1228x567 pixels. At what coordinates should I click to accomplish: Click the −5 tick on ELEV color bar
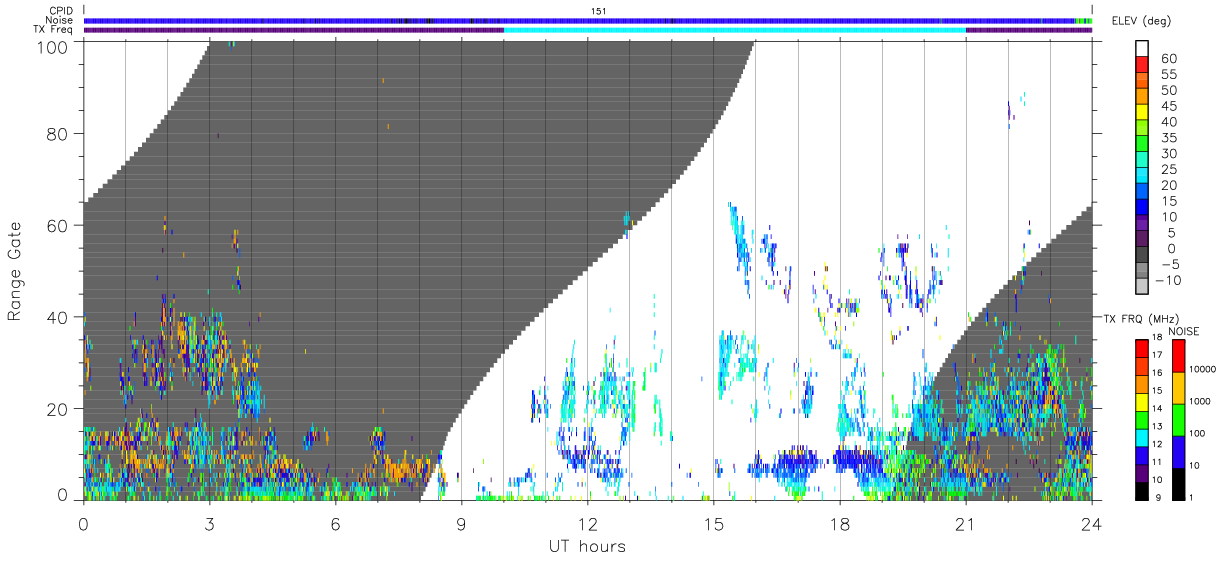point(1169,264)
